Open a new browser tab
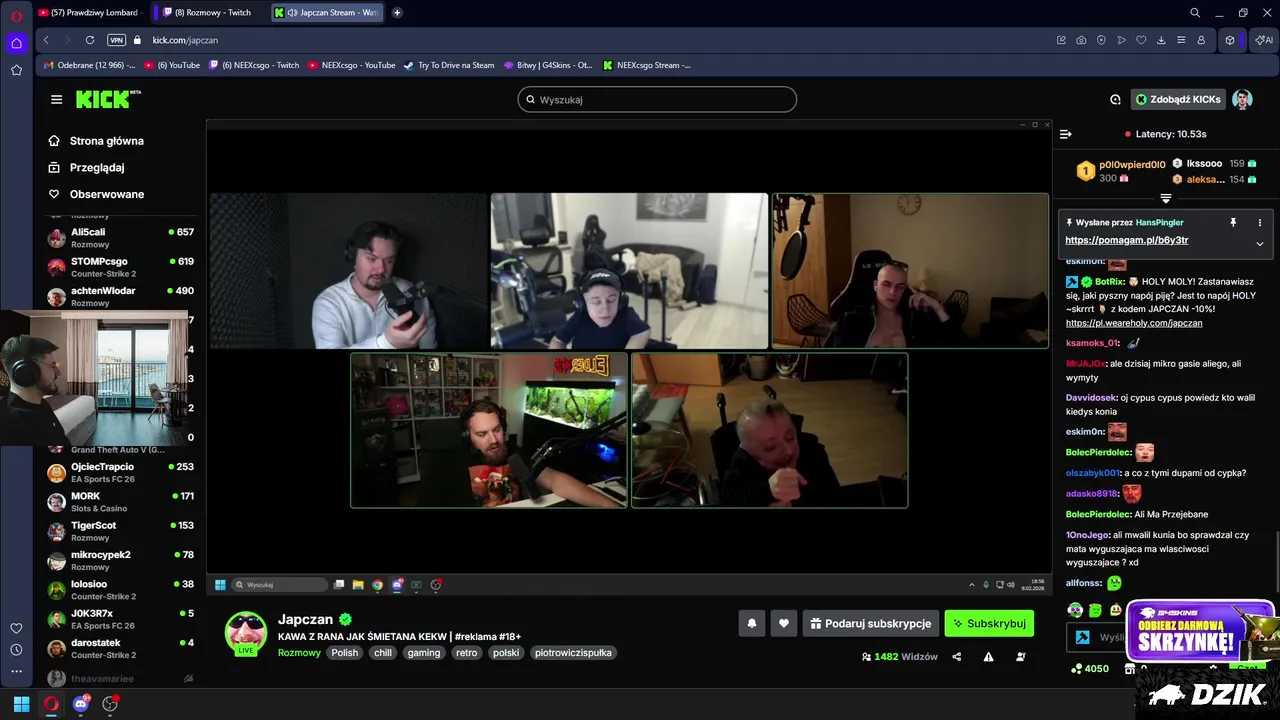This screenshot has width=1280, height=720. 397,13
